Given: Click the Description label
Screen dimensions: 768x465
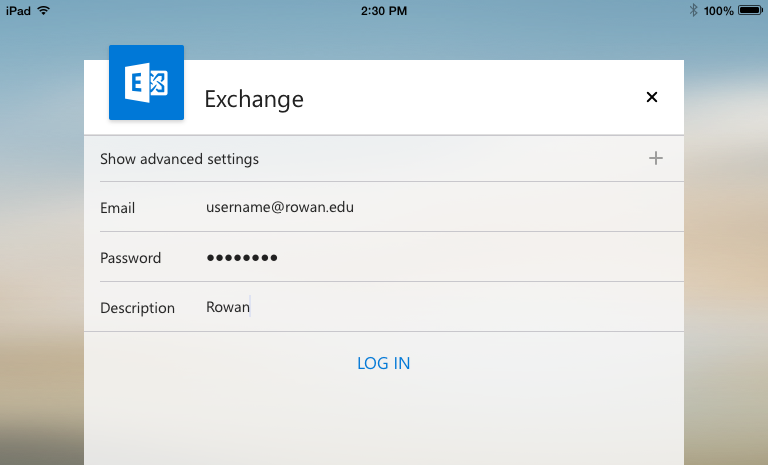Looking at the screenshot, I should [x=137, y=308].
